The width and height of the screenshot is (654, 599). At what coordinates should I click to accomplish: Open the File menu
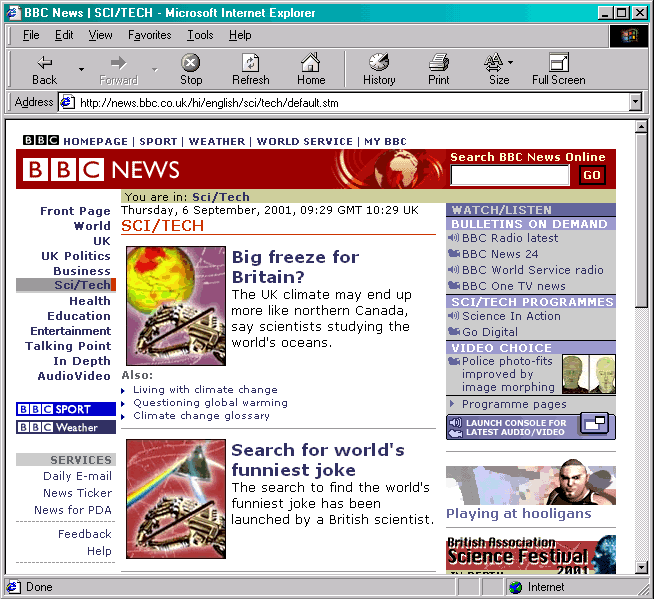pos(31,35)
